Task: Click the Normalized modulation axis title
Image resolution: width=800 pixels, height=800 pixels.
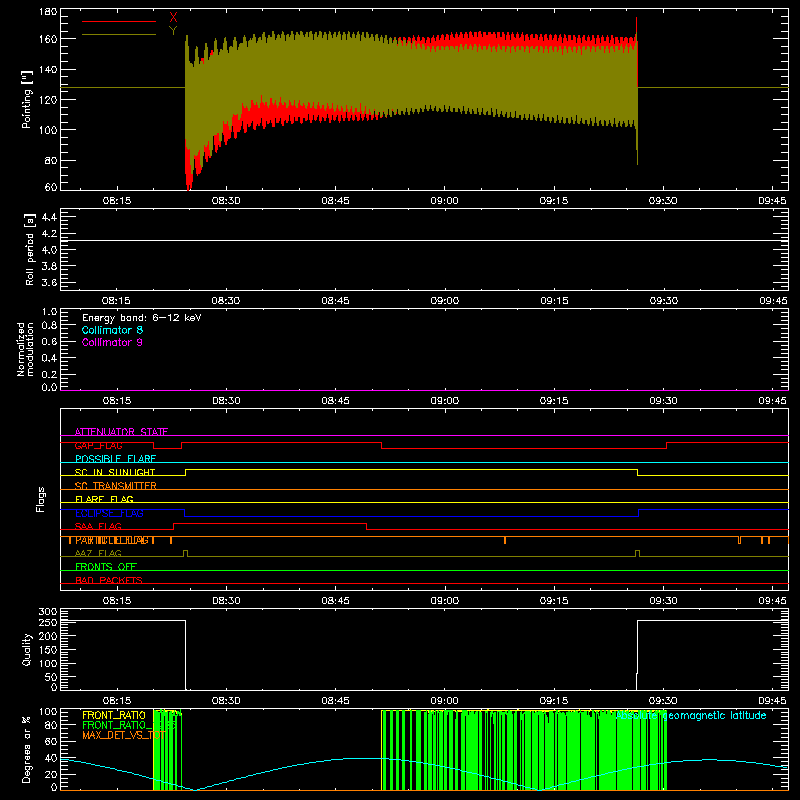Action: (25, 349)
